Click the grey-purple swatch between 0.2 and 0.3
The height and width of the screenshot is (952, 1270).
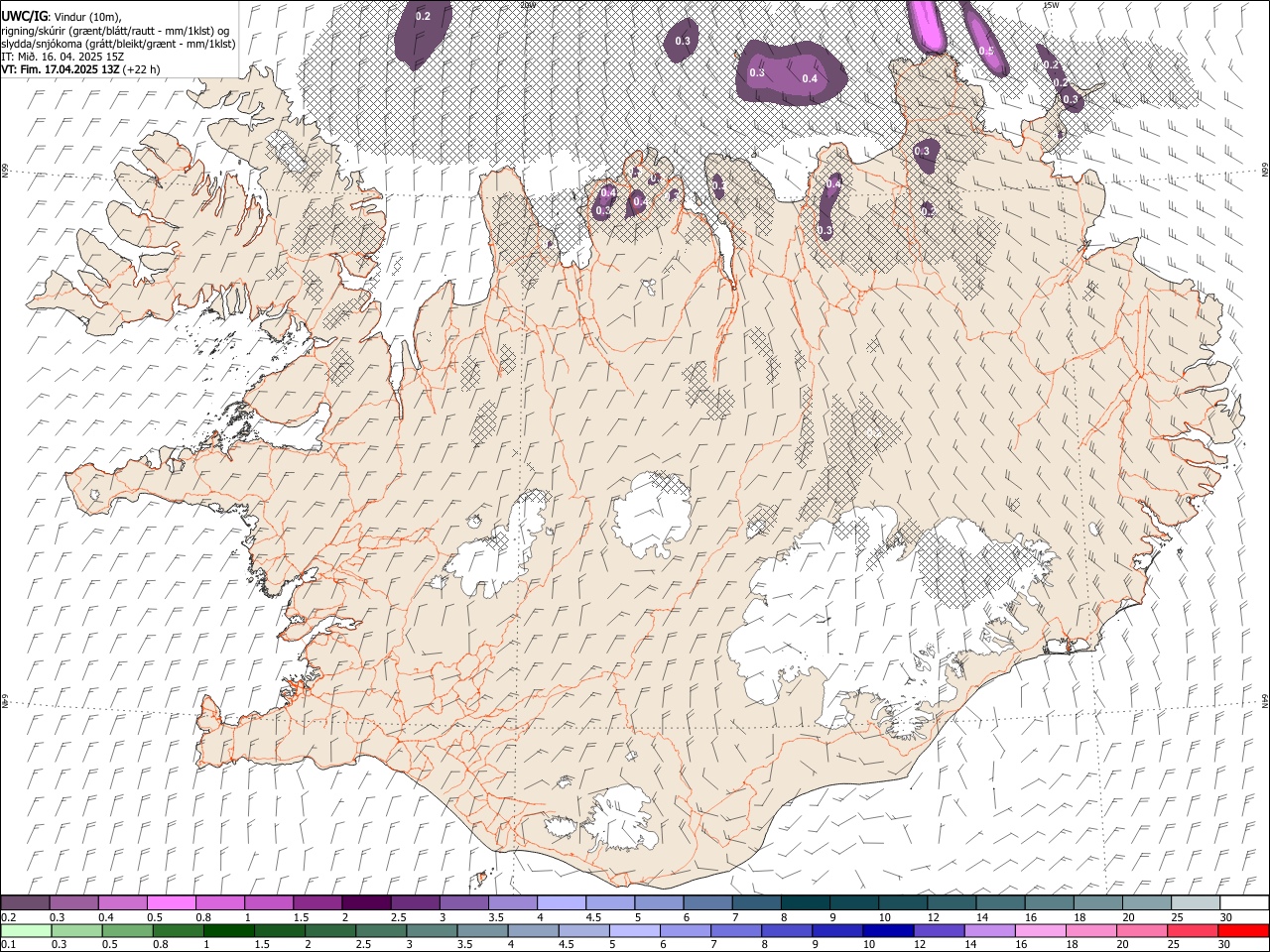pos(26,902)
